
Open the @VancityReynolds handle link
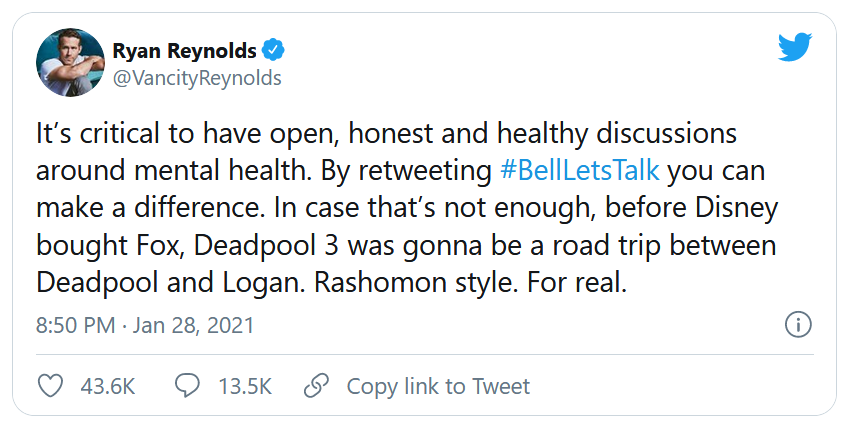tap(196, 77)
